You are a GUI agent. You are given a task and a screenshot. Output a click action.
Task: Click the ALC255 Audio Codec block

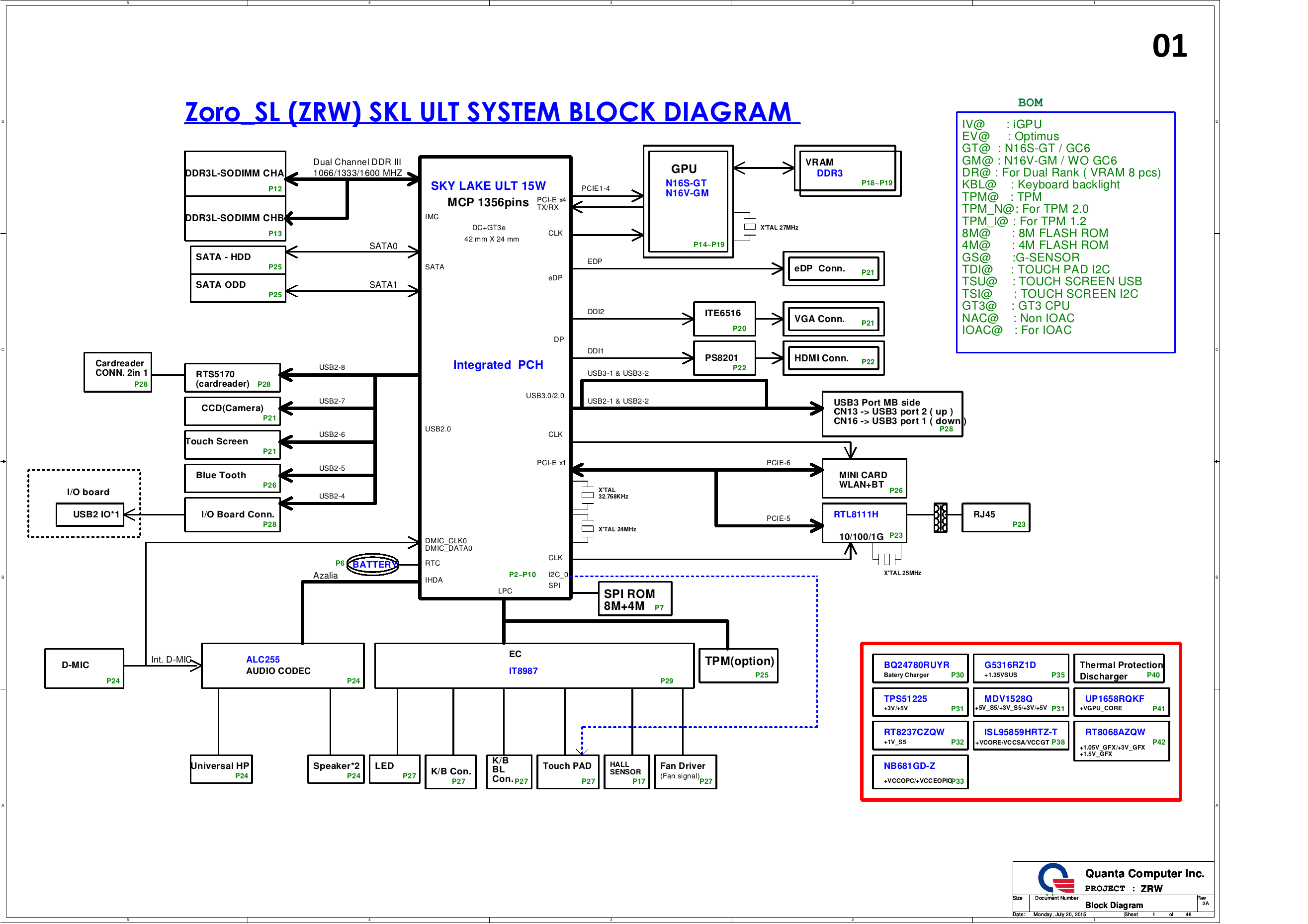click(282, 666)
